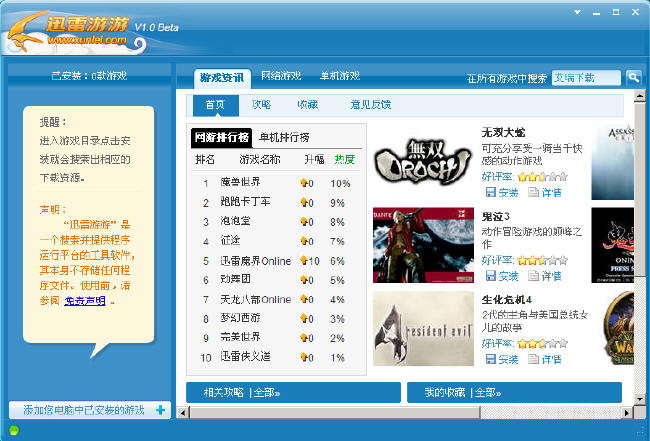Screen dimensions: 650x441
Task: Click the vertical scrollbar down arrow
Action: pyautogui.click(x=640, y=399)
